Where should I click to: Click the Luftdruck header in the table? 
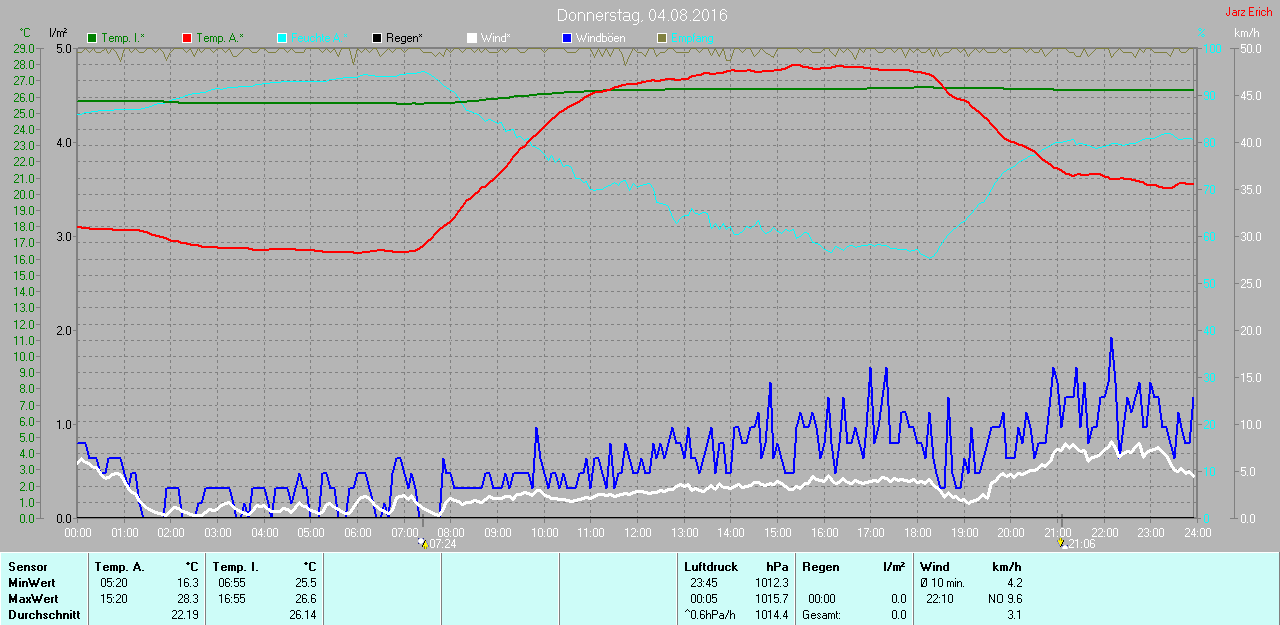click(709, 567)
